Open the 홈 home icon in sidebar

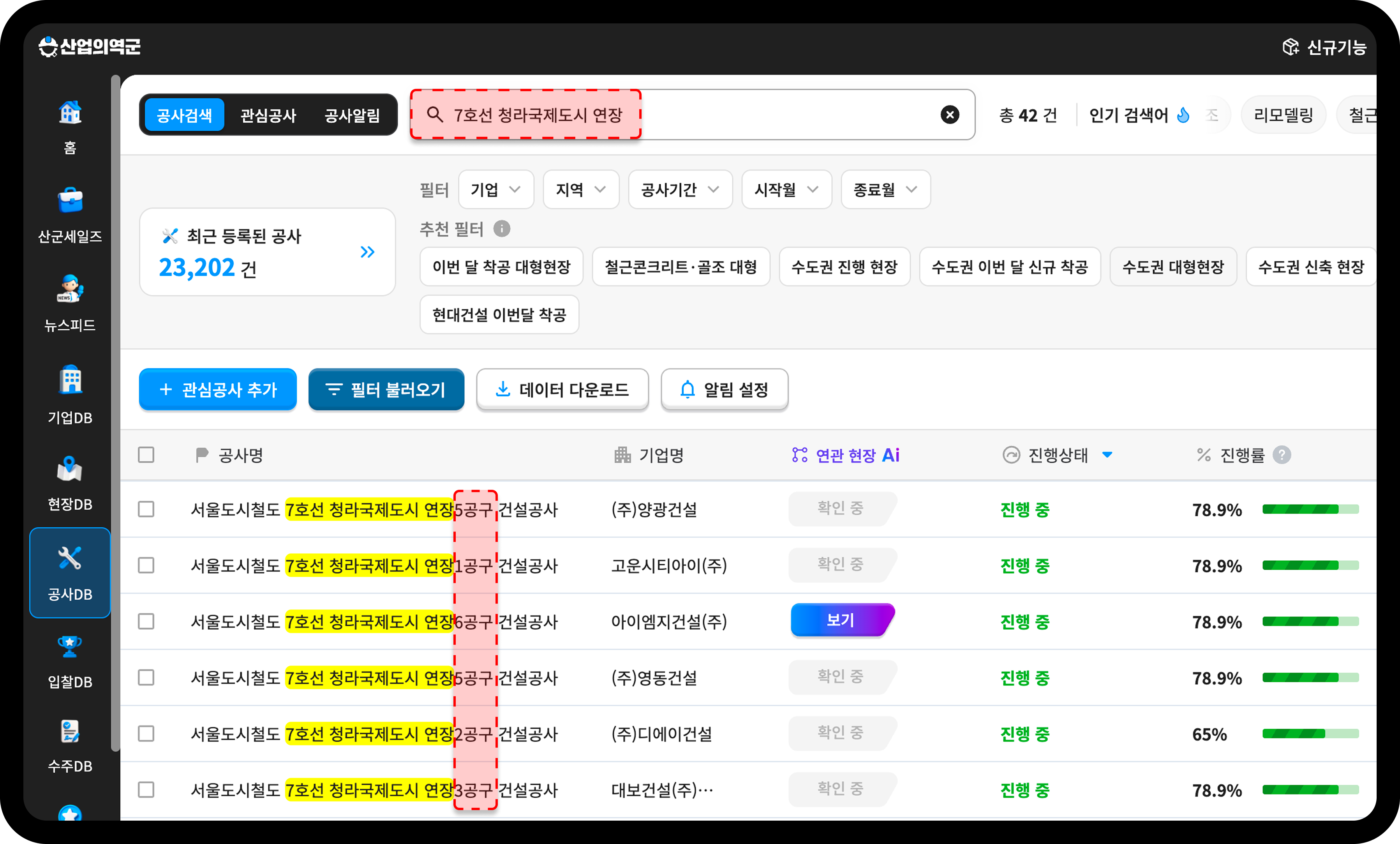click(70, 113)
